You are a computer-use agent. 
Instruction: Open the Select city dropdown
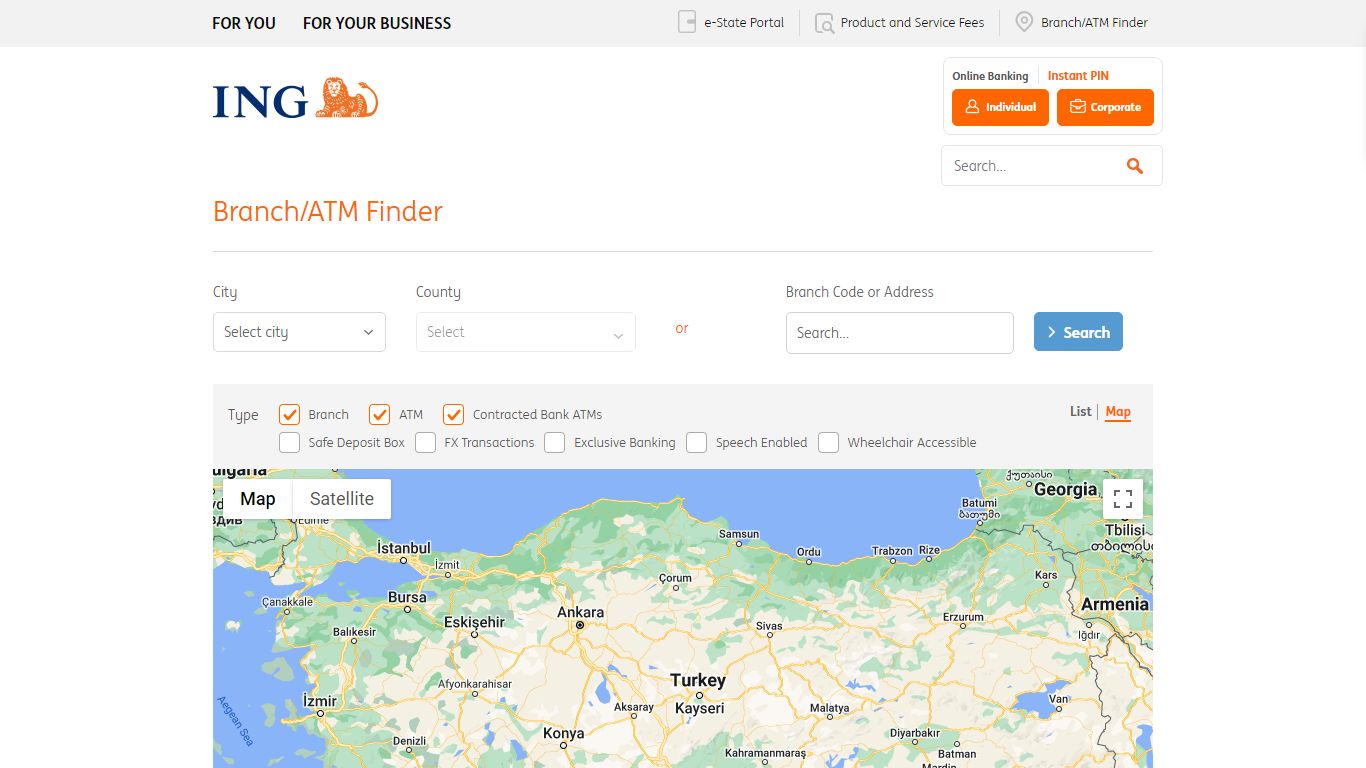pos(299,332)
